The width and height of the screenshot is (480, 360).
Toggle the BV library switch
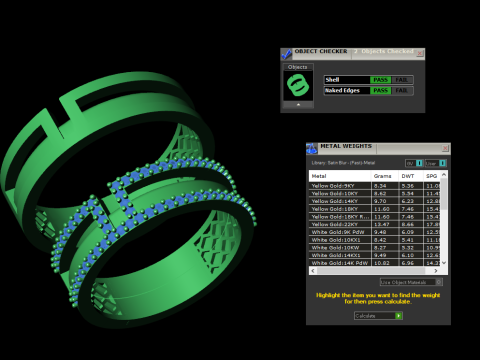pyautogui.click(x=414, y=163)
